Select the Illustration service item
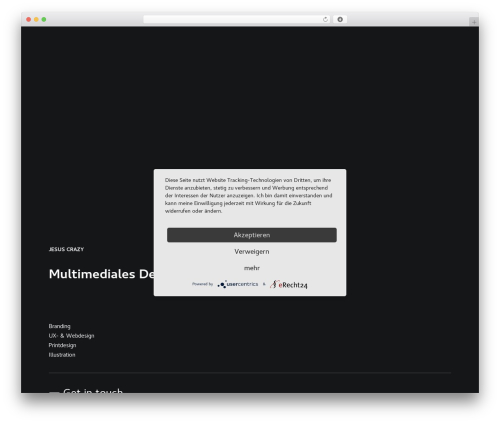This screenshot has height=423, width=500. pos(62,355)
